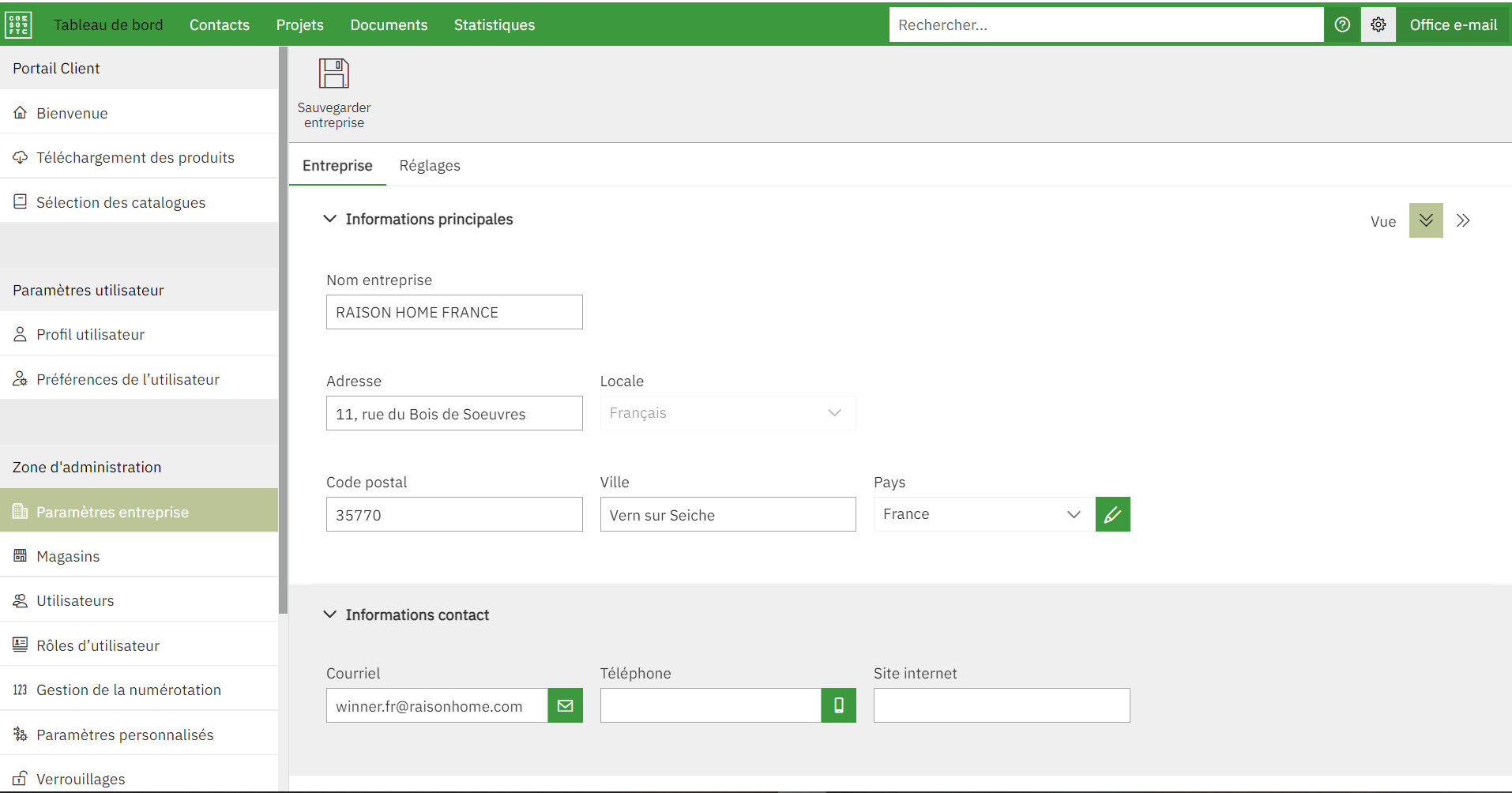Open the Locale dropdown showing Français
This screenshot has height=793, width=1512.
tap(727, 413)
